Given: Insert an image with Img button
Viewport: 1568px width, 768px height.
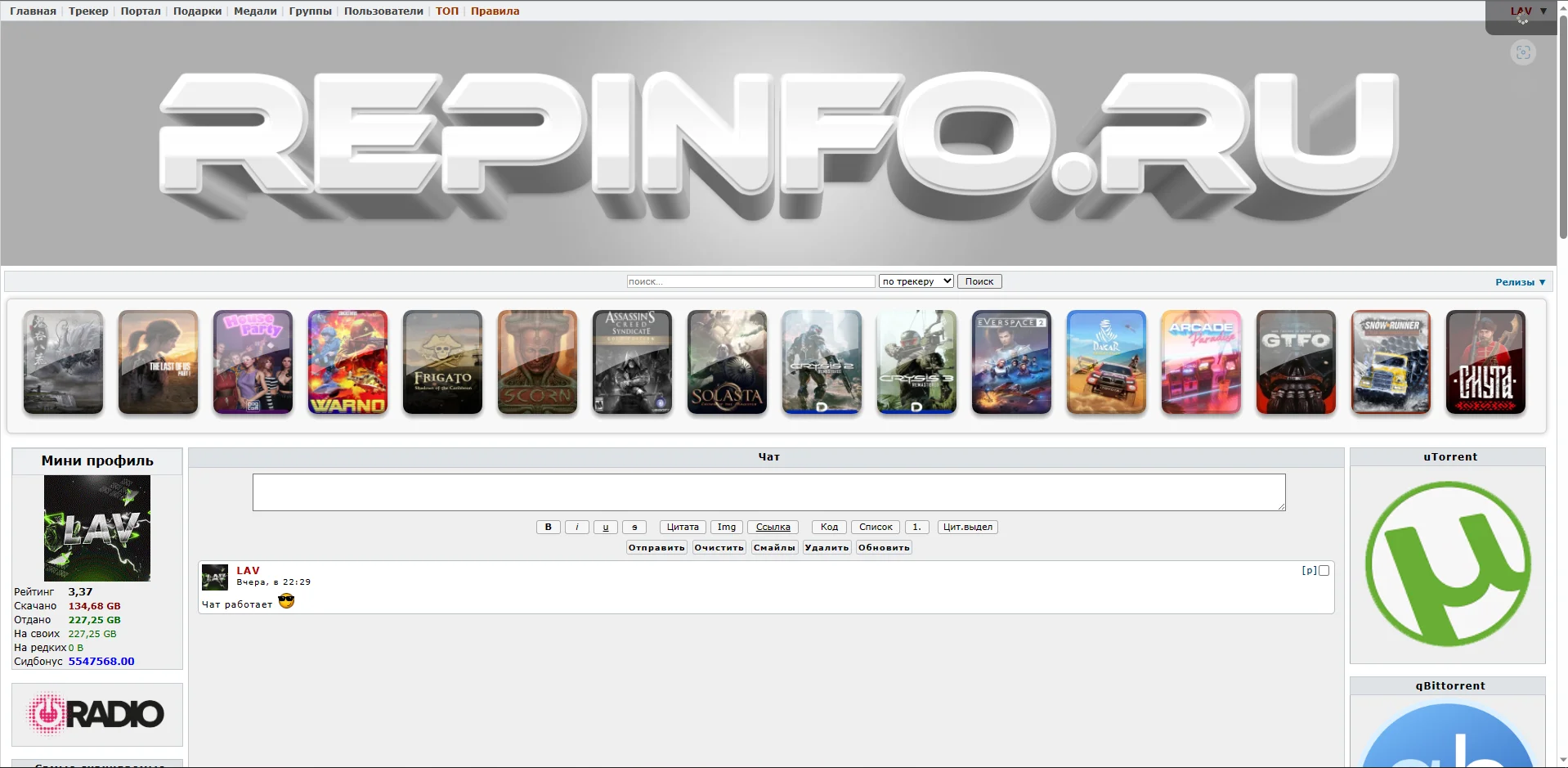Looking at the screenshot, I should pos(727,527).
